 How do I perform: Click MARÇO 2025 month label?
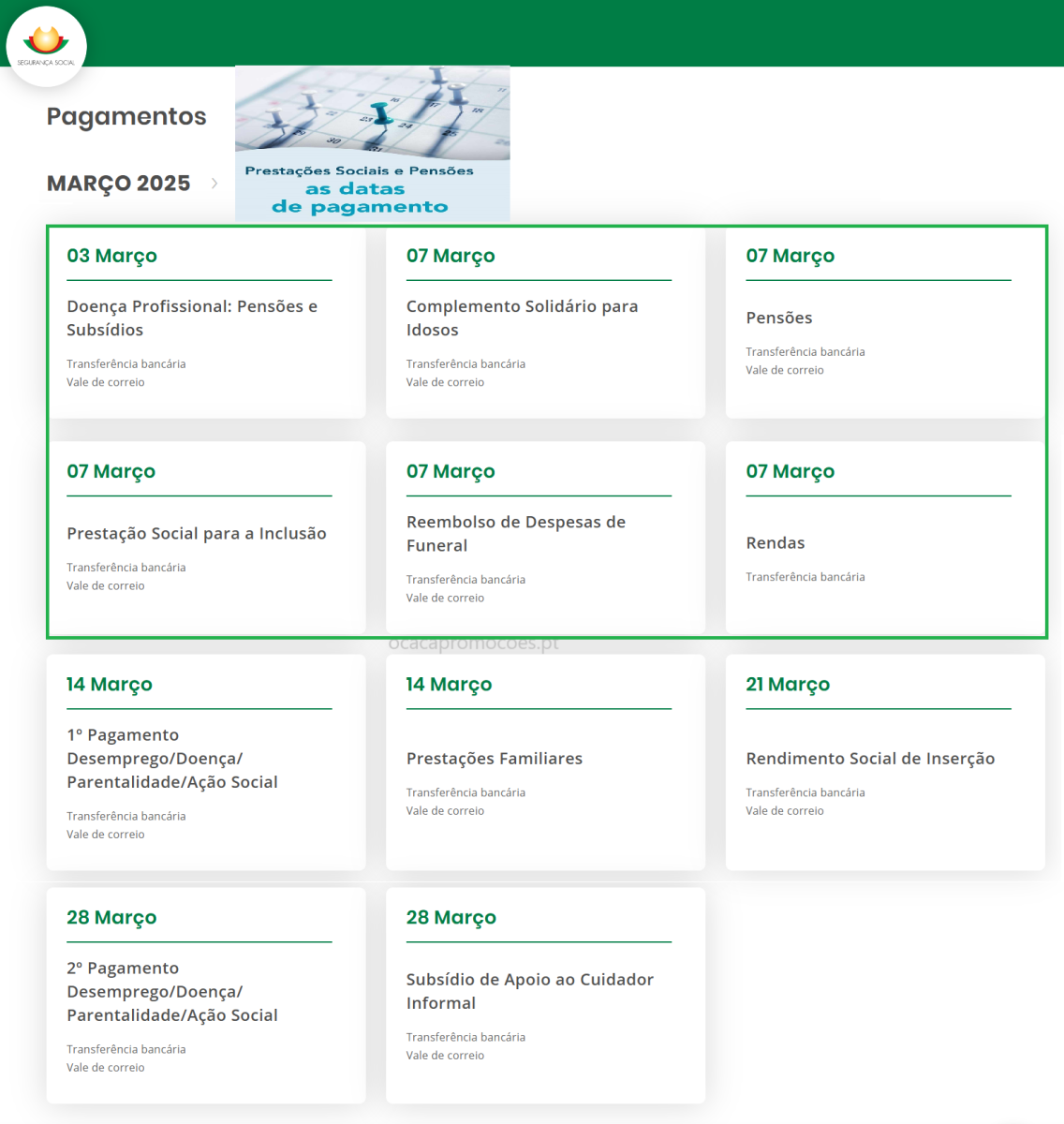(119, 184)
